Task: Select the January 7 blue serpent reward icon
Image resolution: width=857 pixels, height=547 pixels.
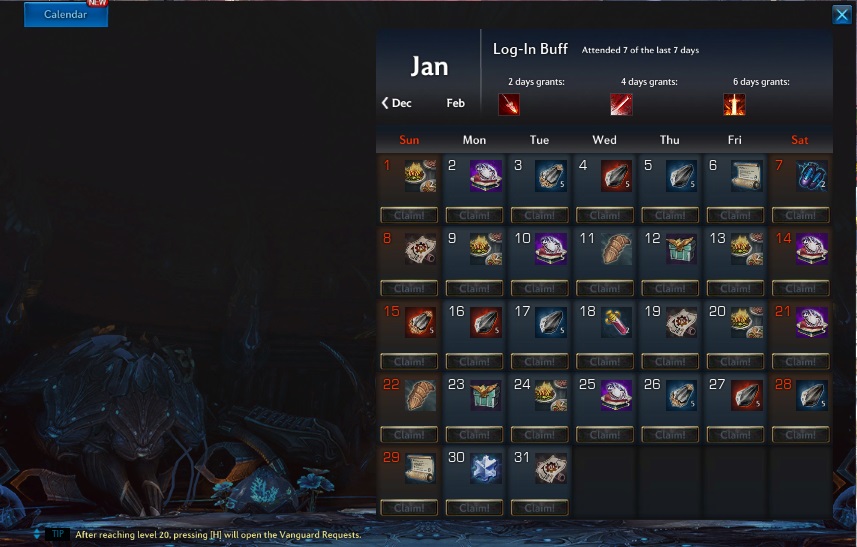Action: 811,175
